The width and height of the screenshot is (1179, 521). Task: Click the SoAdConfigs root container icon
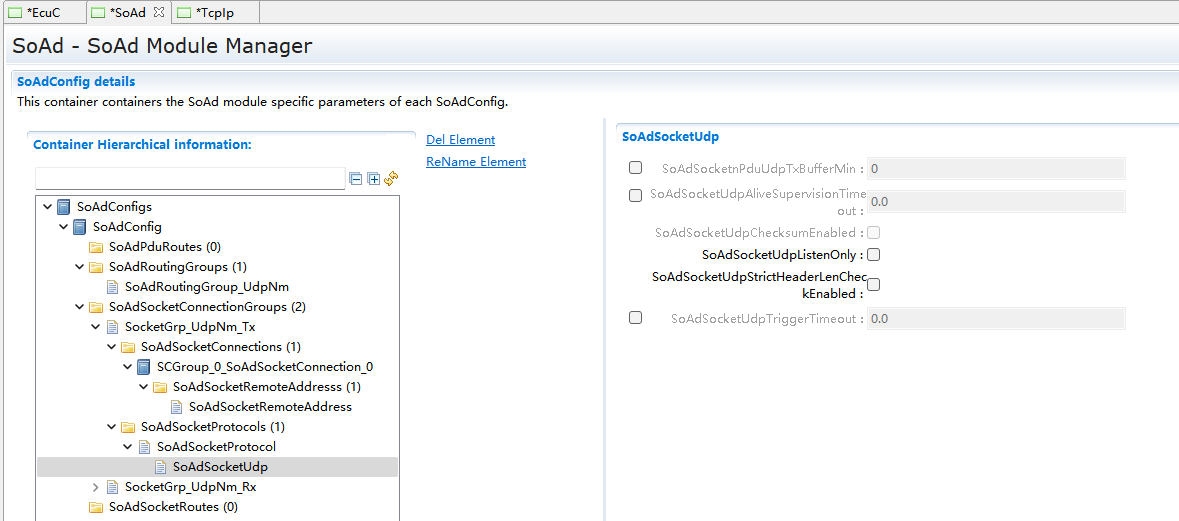(x=64, y=207)
